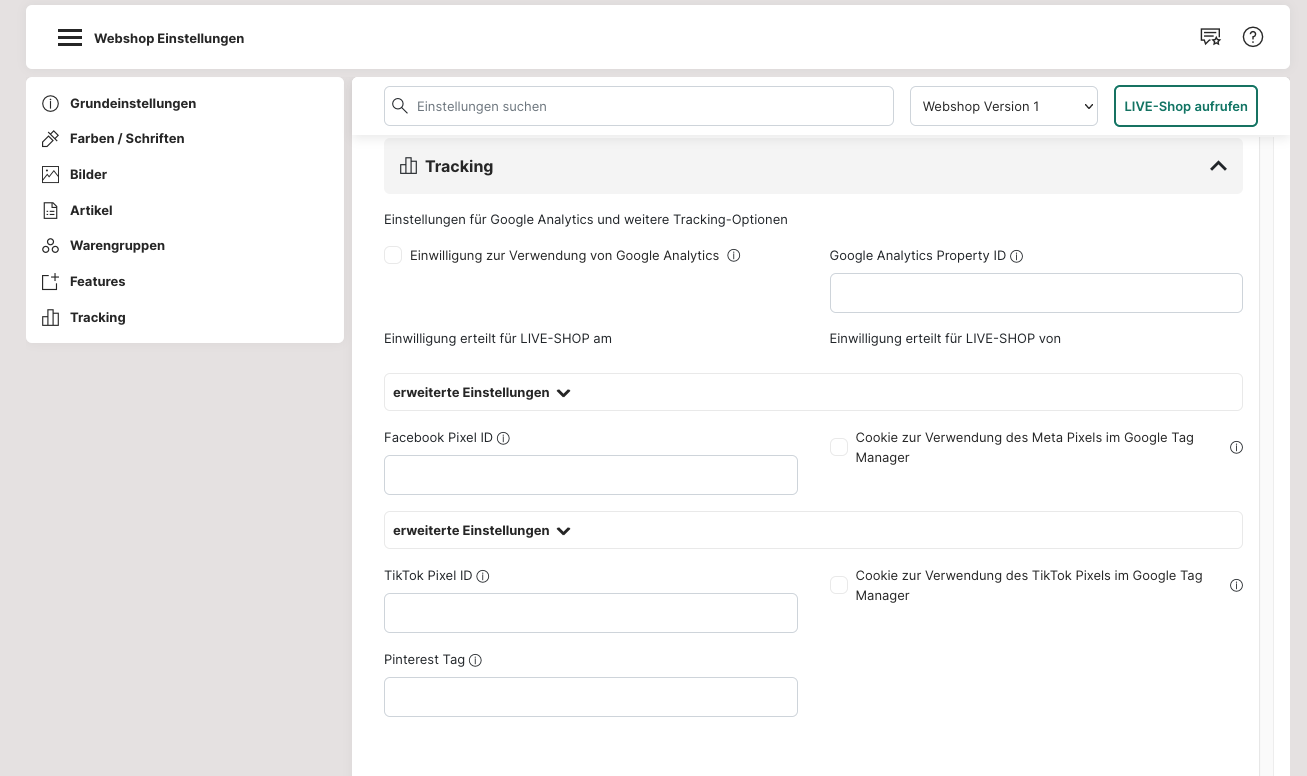Show info for TikTok Pixel cookie option
This screenshot has width=1307, height=776.
[1236, 586]
